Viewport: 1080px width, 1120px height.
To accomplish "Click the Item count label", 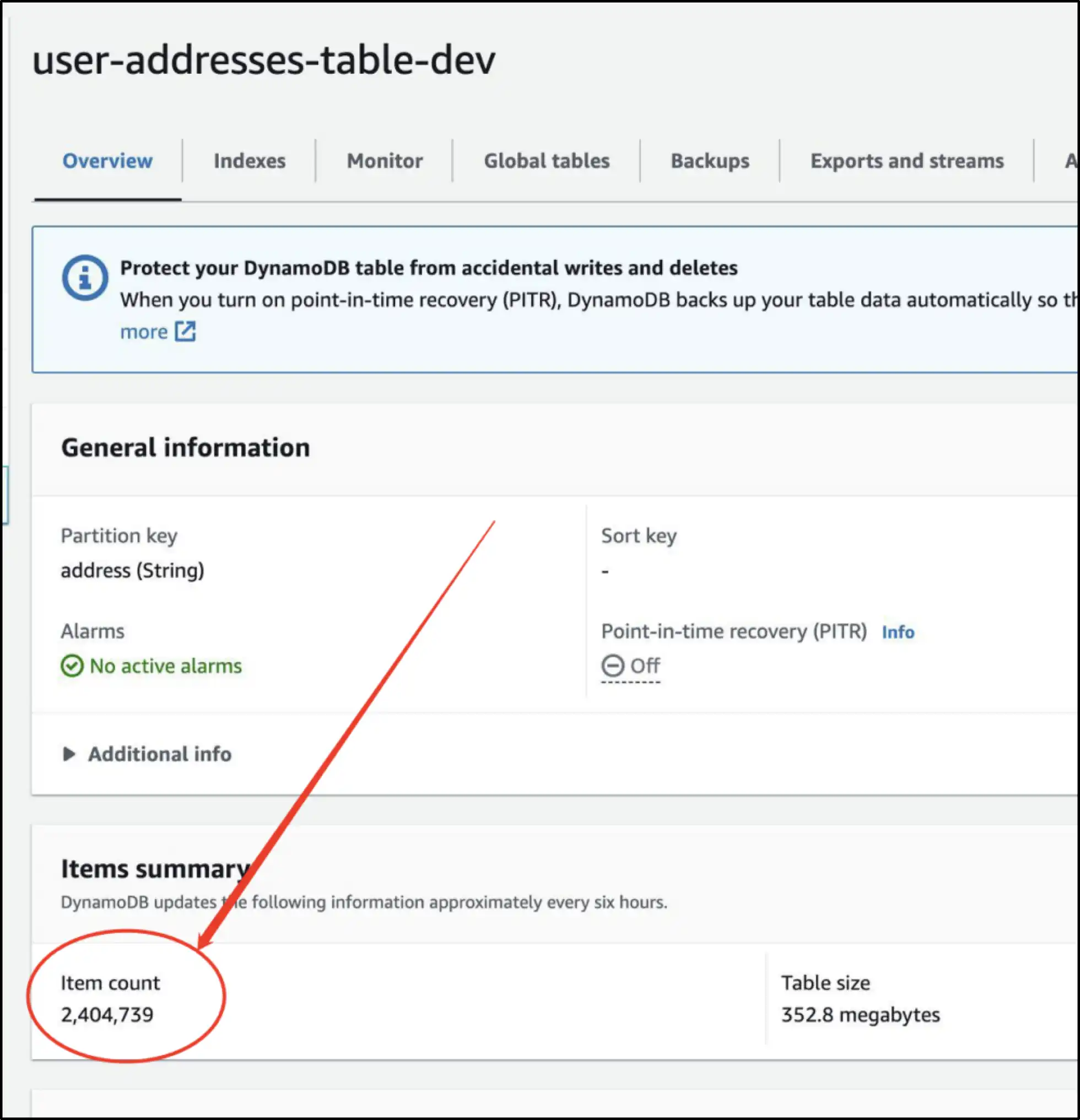I will click(110, 983).
